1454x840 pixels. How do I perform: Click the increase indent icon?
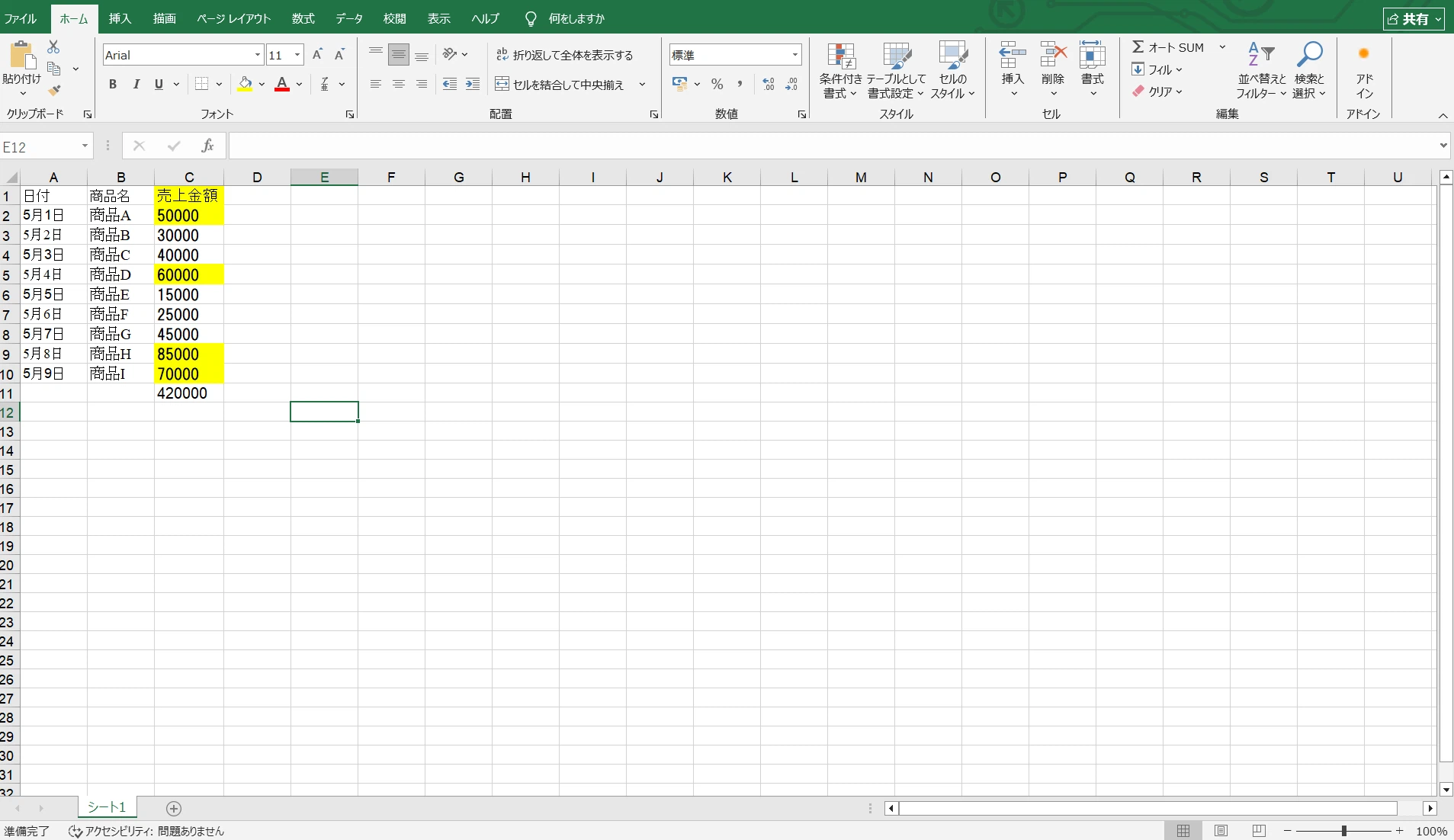[473, 84]
